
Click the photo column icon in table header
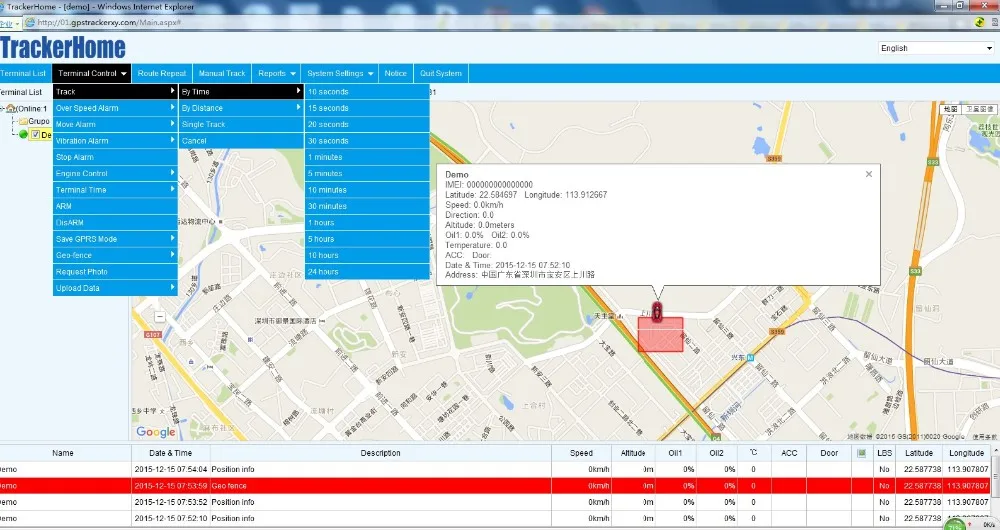(861, 453)
